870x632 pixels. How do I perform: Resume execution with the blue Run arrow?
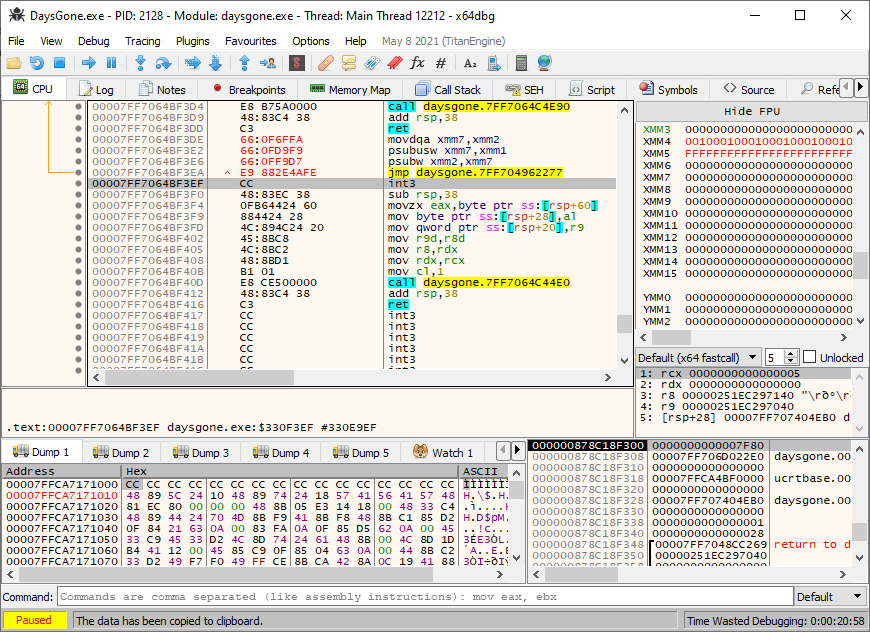pos(88,62)
